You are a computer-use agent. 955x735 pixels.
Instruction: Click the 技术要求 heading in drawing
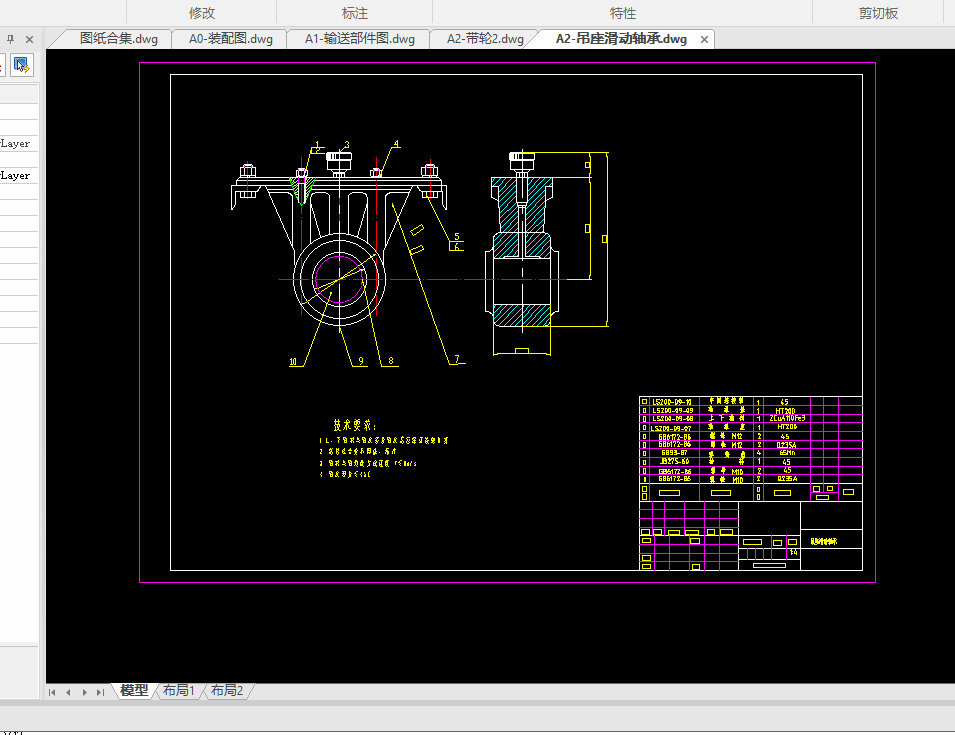[355, 425]
